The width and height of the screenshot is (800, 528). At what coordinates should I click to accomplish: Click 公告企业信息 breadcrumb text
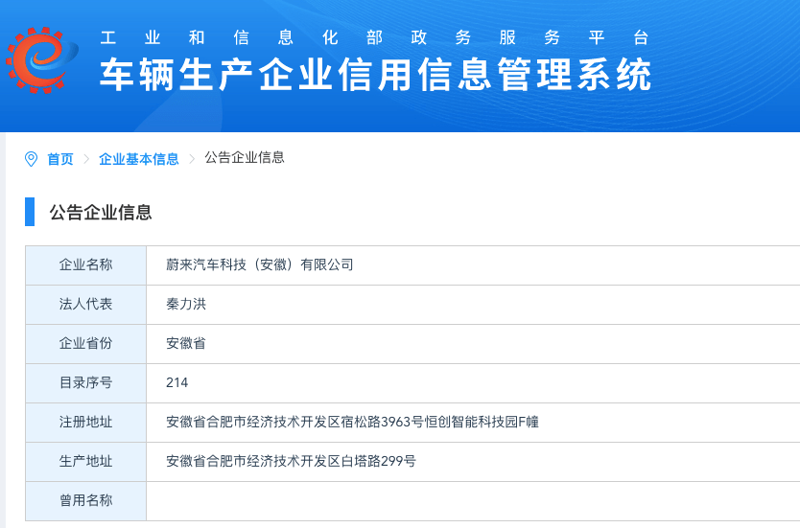tap(244, 158)
